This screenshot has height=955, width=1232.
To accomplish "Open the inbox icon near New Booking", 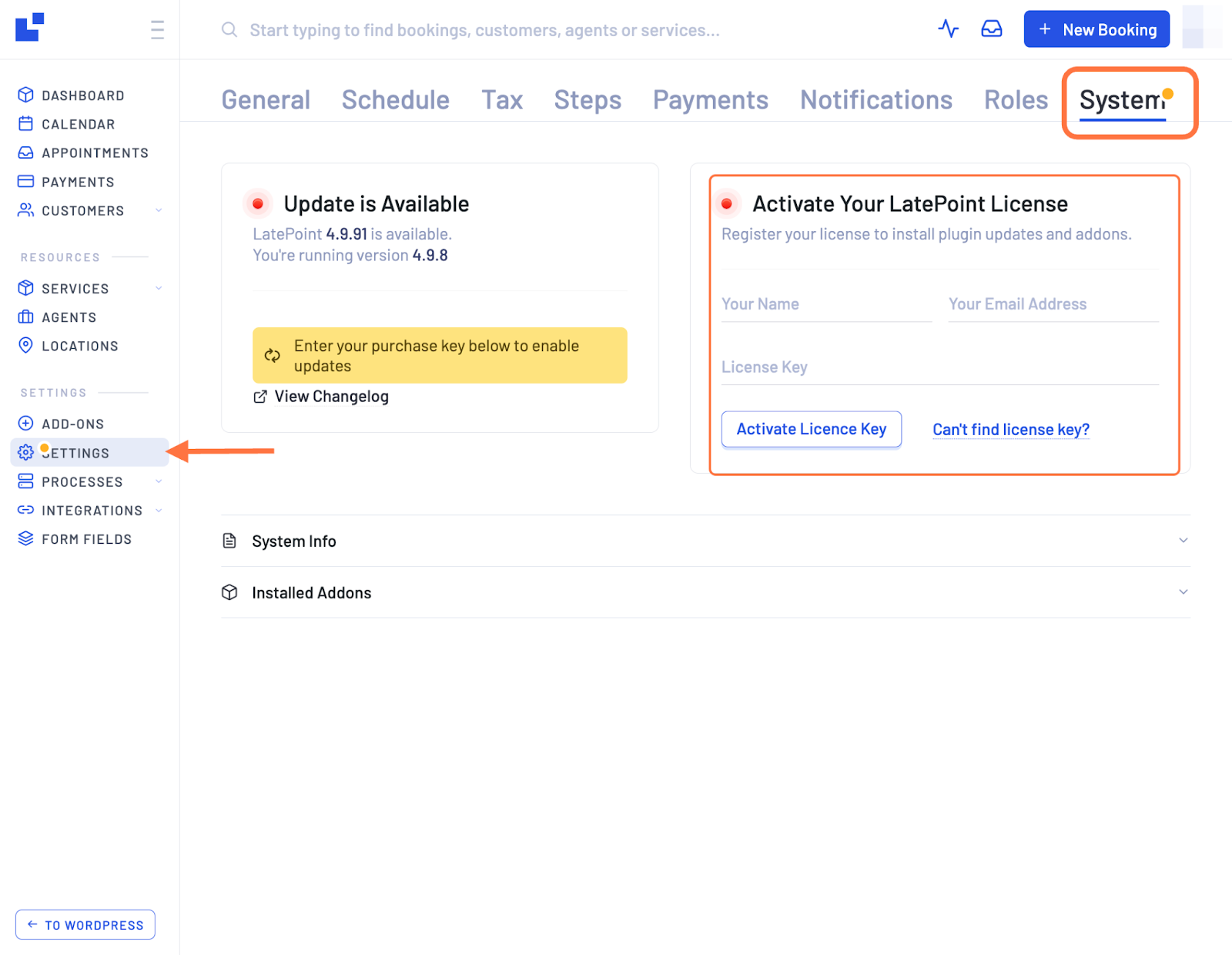I will [x=992, y=28].
